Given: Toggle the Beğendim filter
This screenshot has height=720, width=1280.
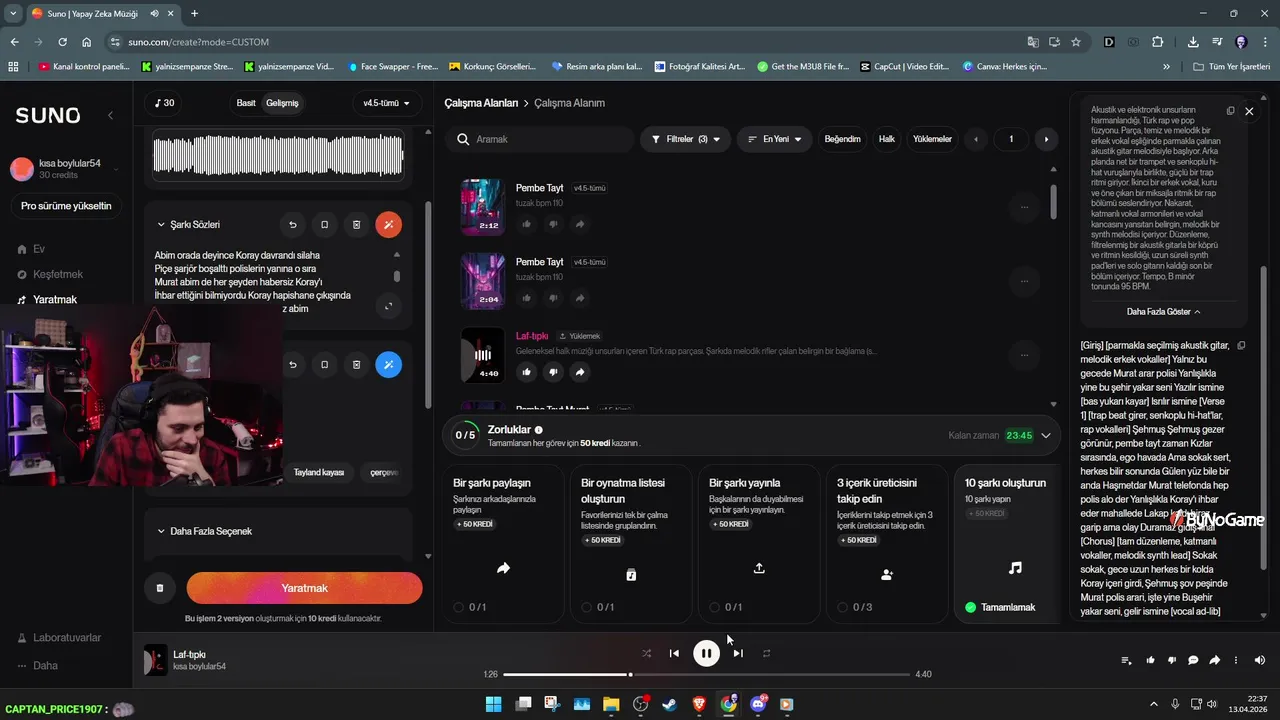Looking at the screenshot, I should [842, 139].
